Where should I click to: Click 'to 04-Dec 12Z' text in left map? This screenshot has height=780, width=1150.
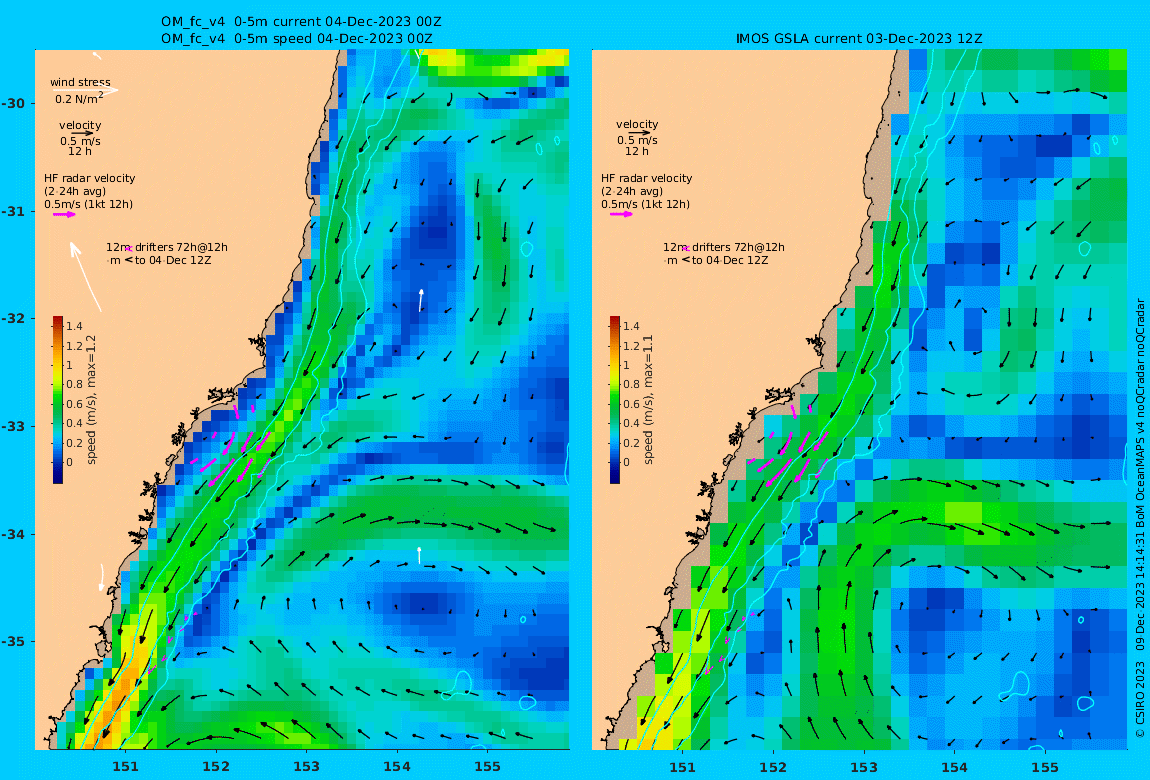173,260
